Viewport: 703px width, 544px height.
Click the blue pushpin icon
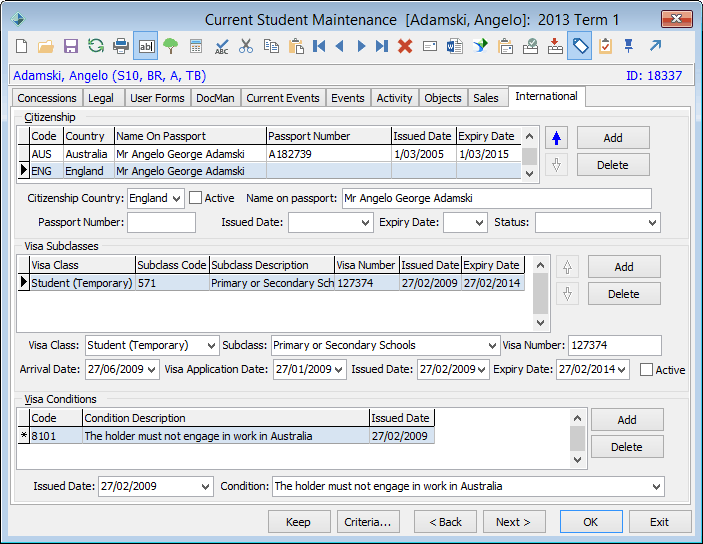[629, 46]
